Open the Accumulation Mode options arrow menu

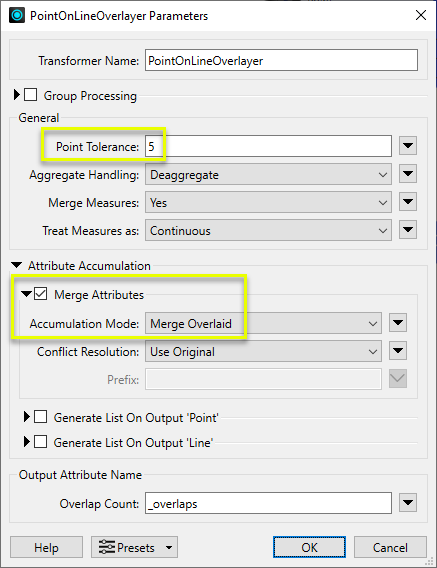tap(398, 323)
